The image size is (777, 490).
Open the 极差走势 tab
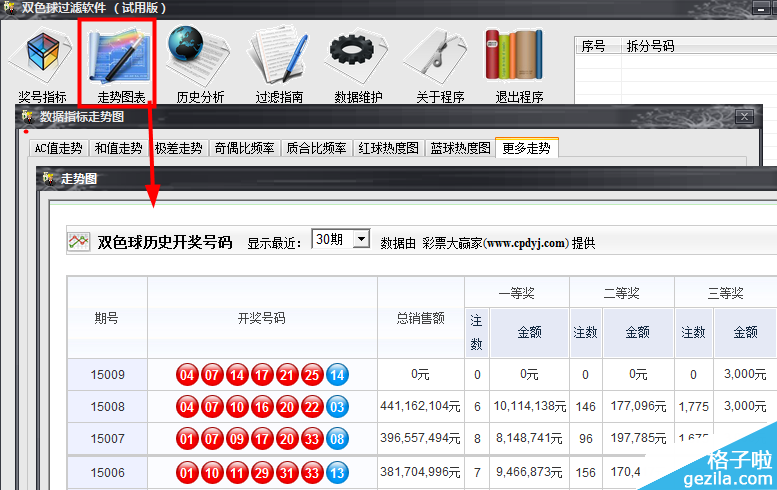180,148
